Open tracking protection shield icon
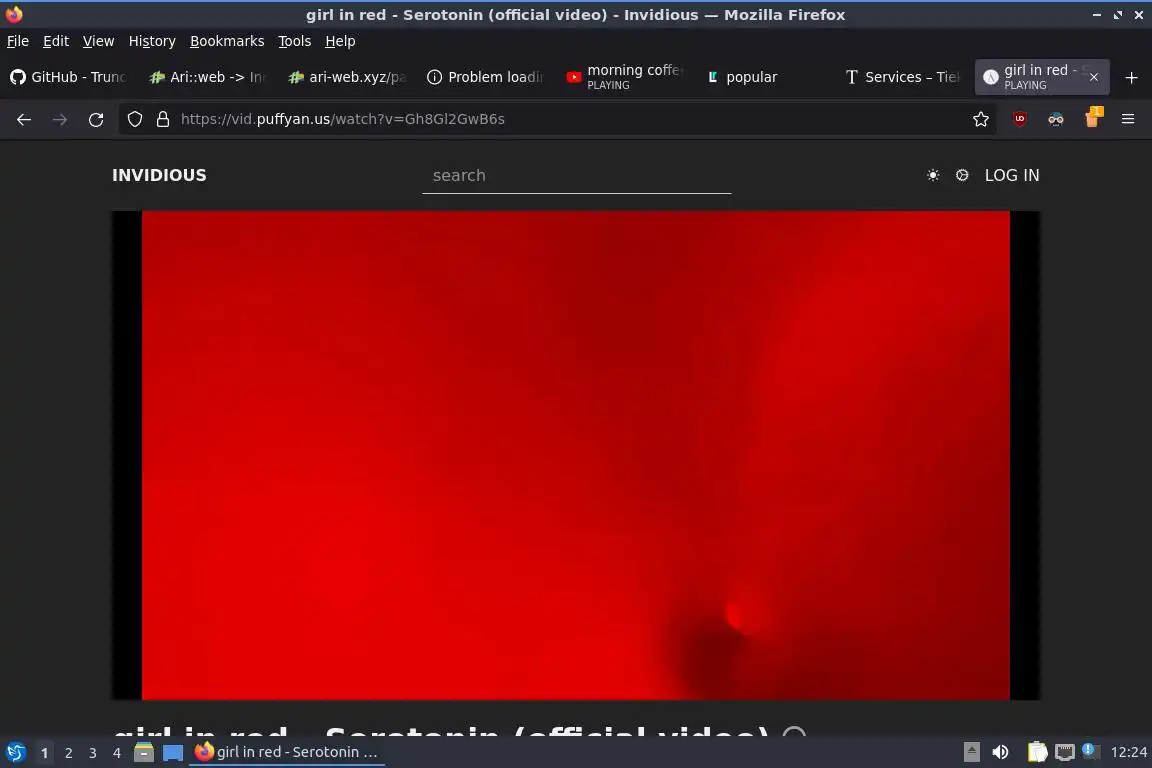This screenshot has width=1152, height=768. [x=135, y=119]
